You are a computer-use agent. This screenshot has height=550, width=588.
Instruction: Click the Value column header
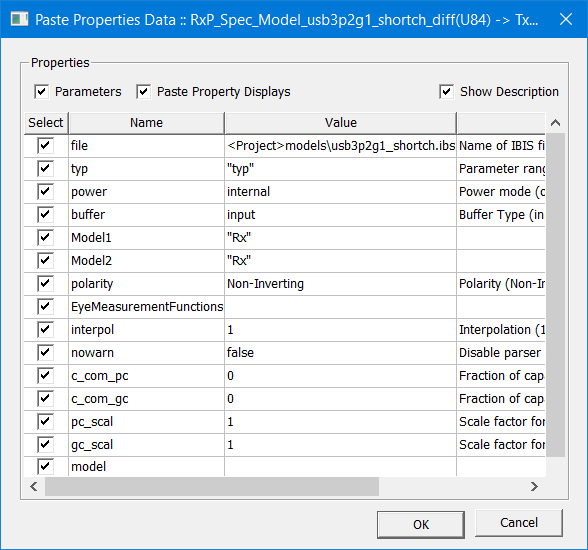340,123
